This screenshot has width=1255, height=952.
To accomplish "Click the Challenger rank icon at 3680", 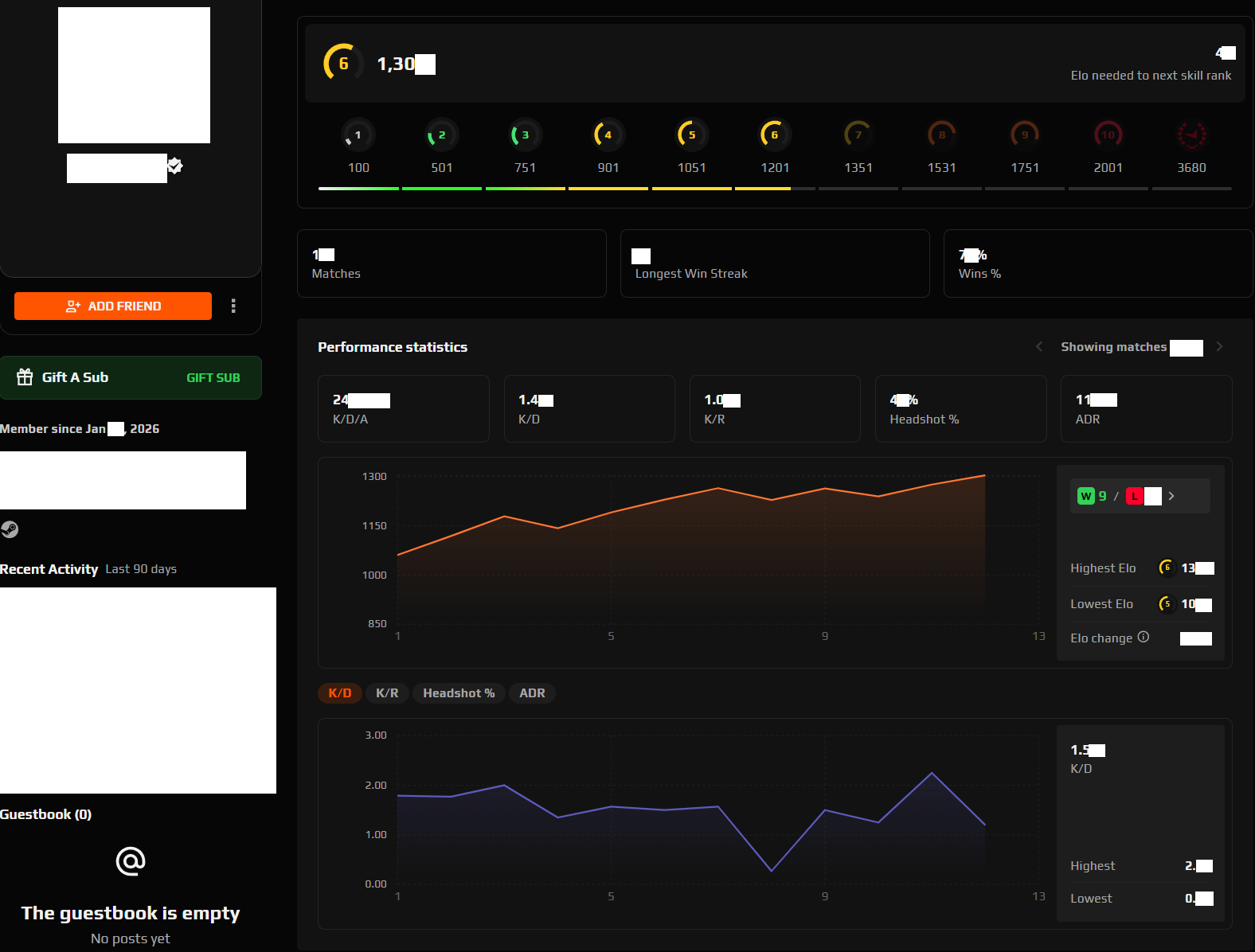I will click(x=1191, y=135).
